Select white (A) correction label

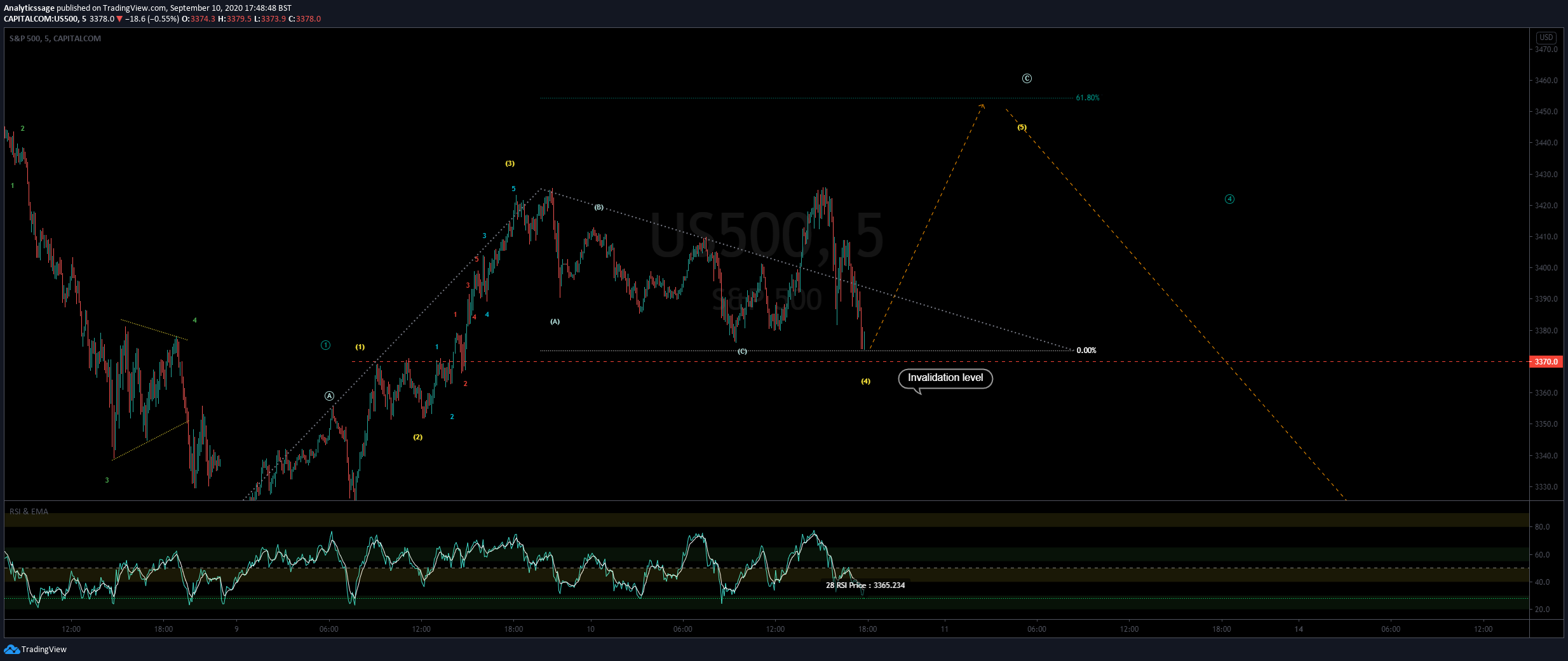pyautogui.click(x=555, y=322)
